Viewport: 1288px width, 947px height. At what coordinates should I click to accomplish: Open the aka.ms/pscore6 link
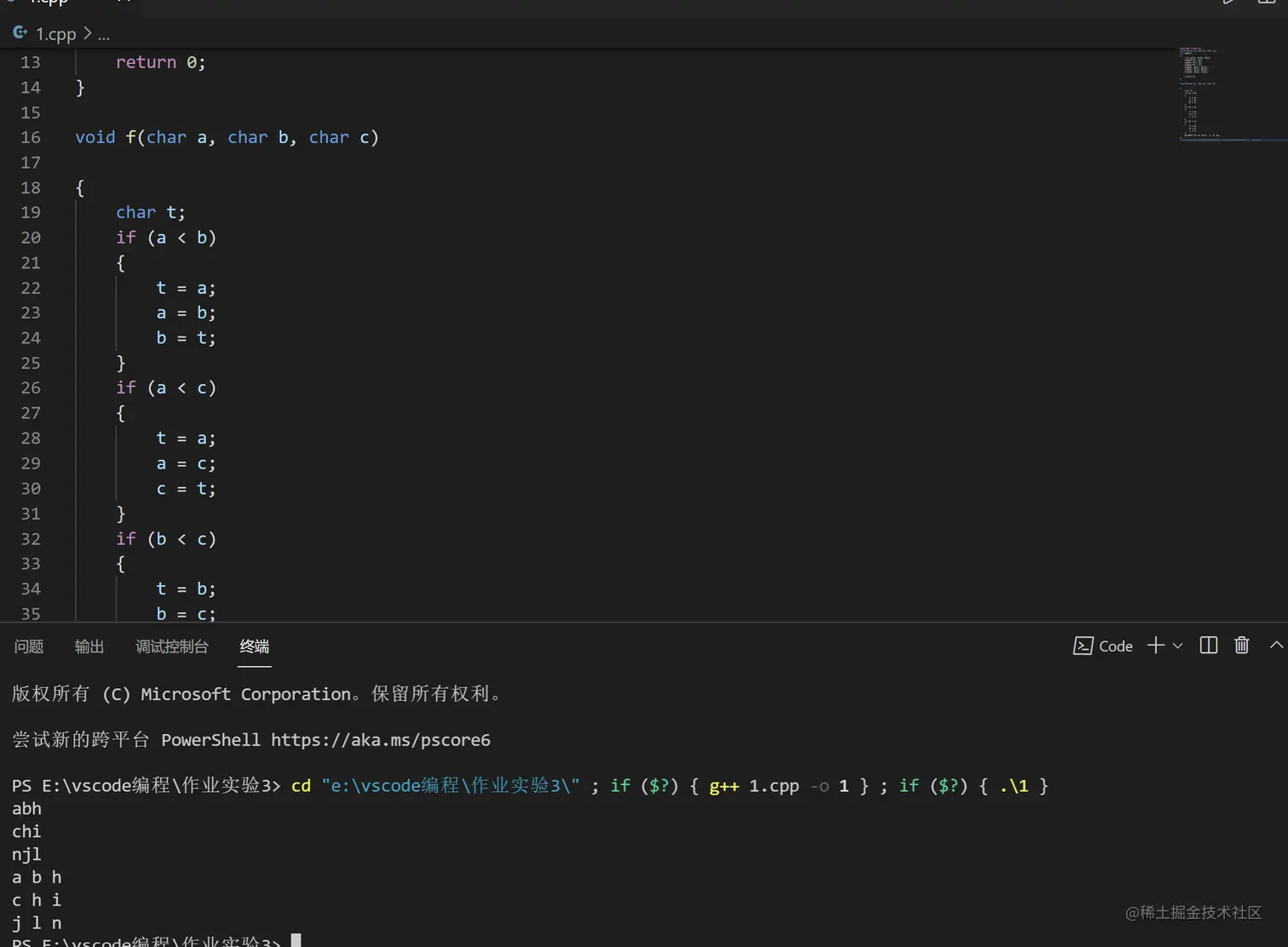click(381, 740)
